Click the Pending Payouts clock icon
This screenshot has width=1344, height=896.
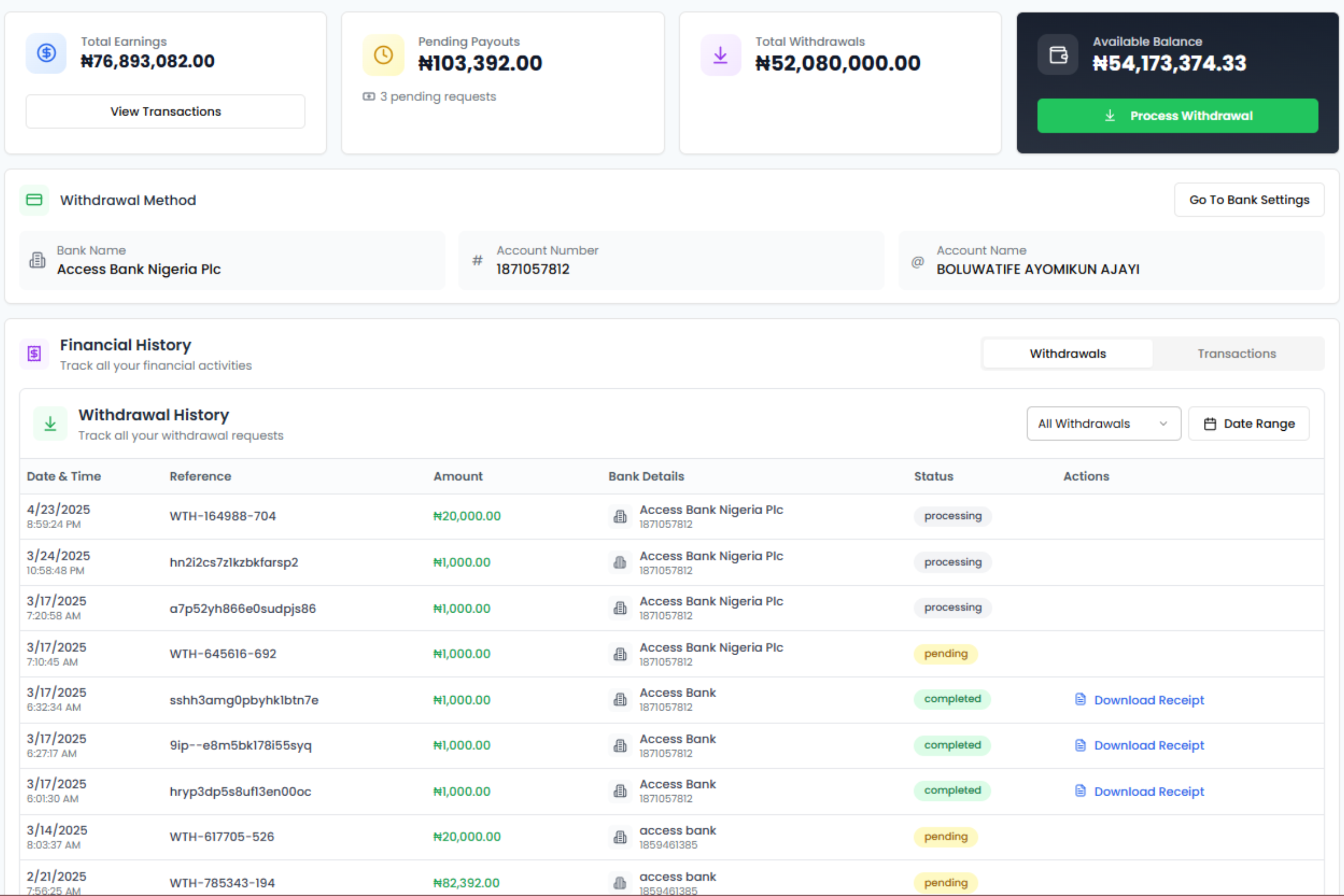tap(383, 56)
